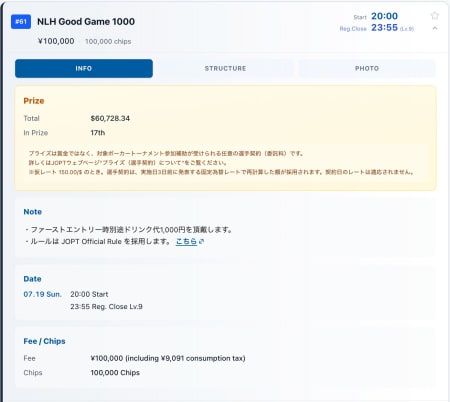Screen dimensions: 450x402
Task: Click the Date section heading
Action: 32,279
